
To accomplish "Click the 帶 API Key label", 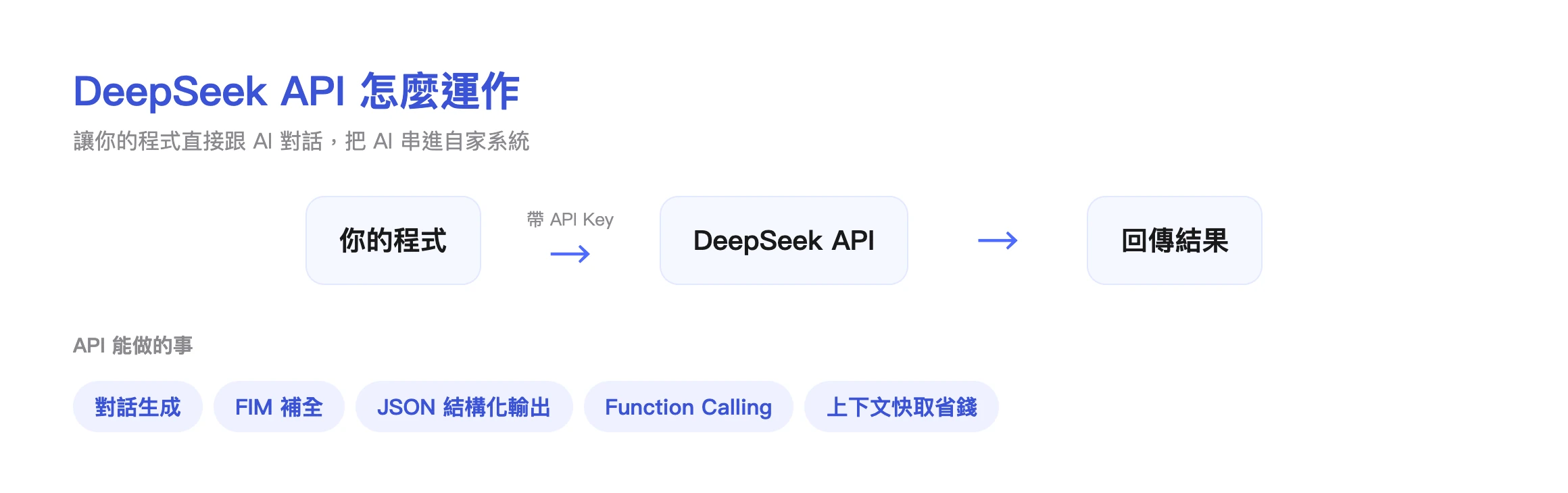I will tap(570, 219).
